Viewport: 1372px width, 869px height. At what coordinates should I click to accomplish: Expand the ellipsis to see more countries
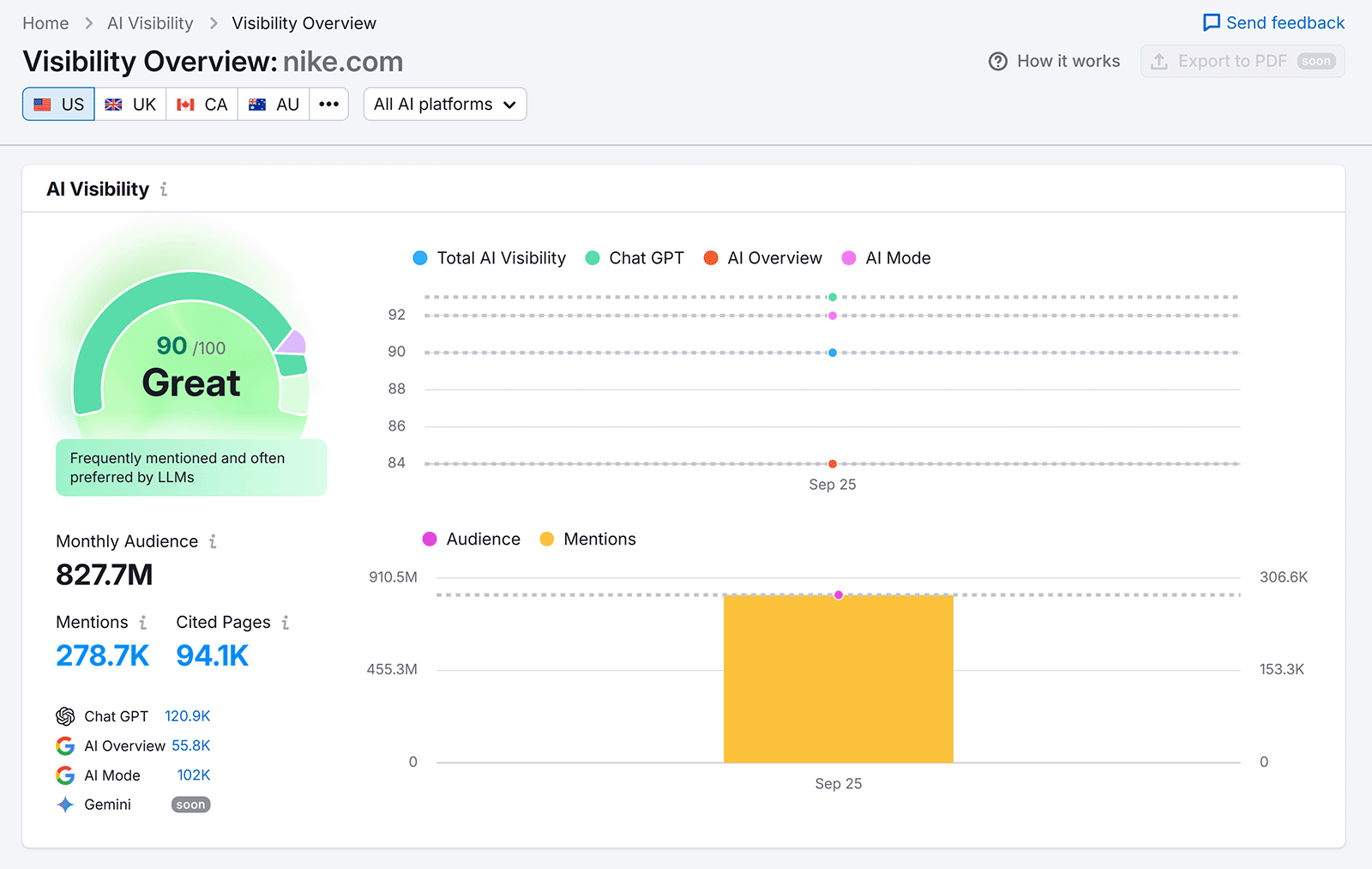328,104
